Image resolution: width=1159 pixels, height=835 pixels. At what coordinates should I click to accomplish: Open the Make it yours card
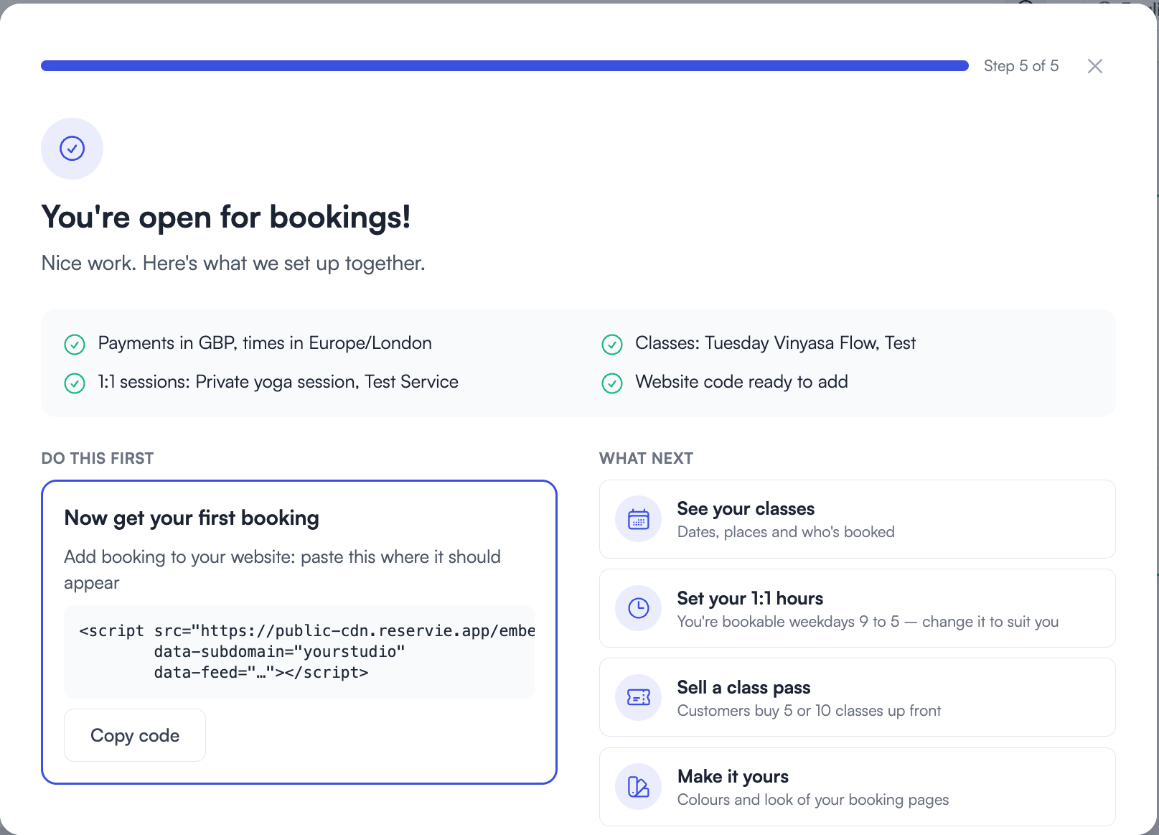857,786
